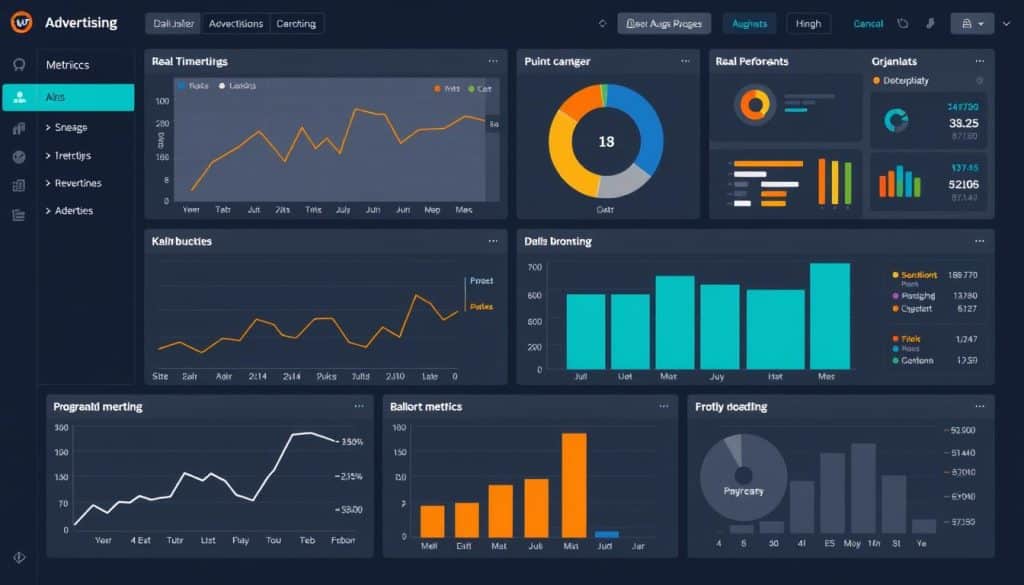Screen dimensions: 1024x585
Task: Expand the Aderties sidebar section
Action: pos(69,210)
